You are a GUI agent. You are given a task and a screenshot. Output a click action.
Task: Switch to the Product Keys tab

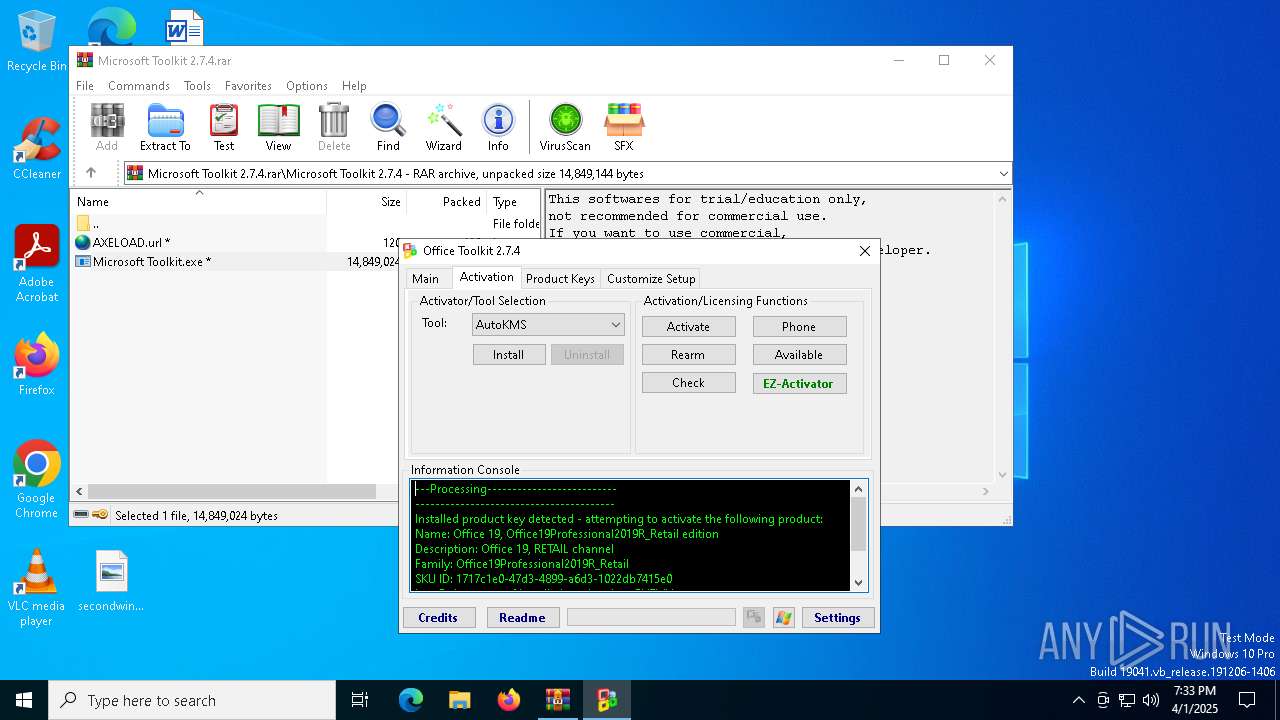pyautogui.click(x=560, y=279)
